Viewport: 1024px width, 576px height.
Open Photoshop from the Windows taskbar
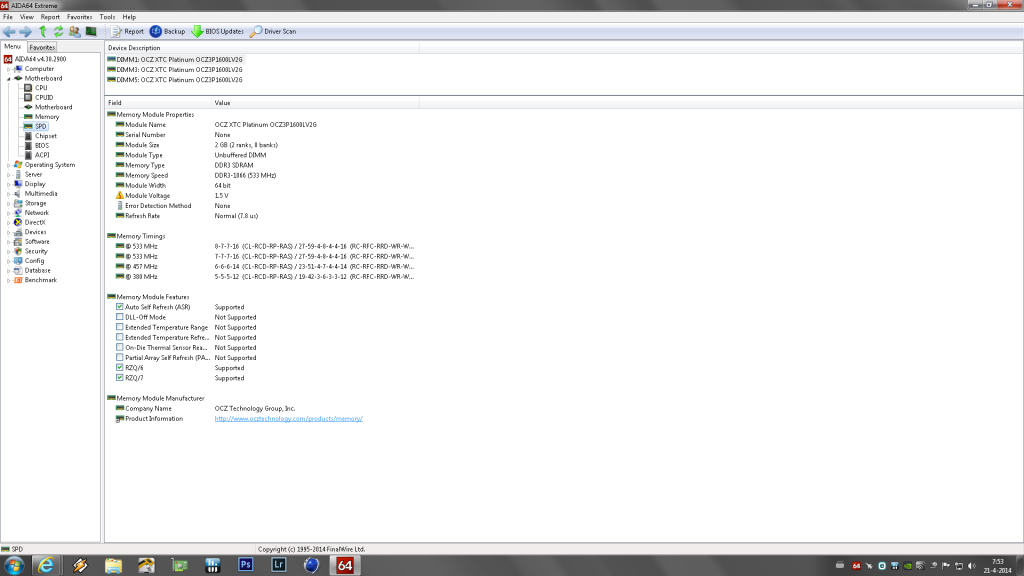pos(245,565)
